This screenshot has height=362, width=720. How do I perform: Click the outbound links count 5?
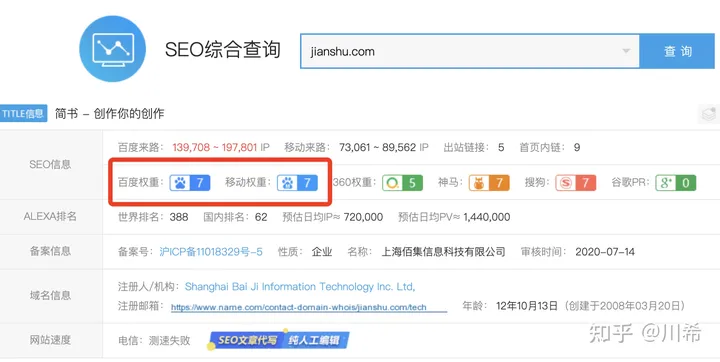[501, 147]
